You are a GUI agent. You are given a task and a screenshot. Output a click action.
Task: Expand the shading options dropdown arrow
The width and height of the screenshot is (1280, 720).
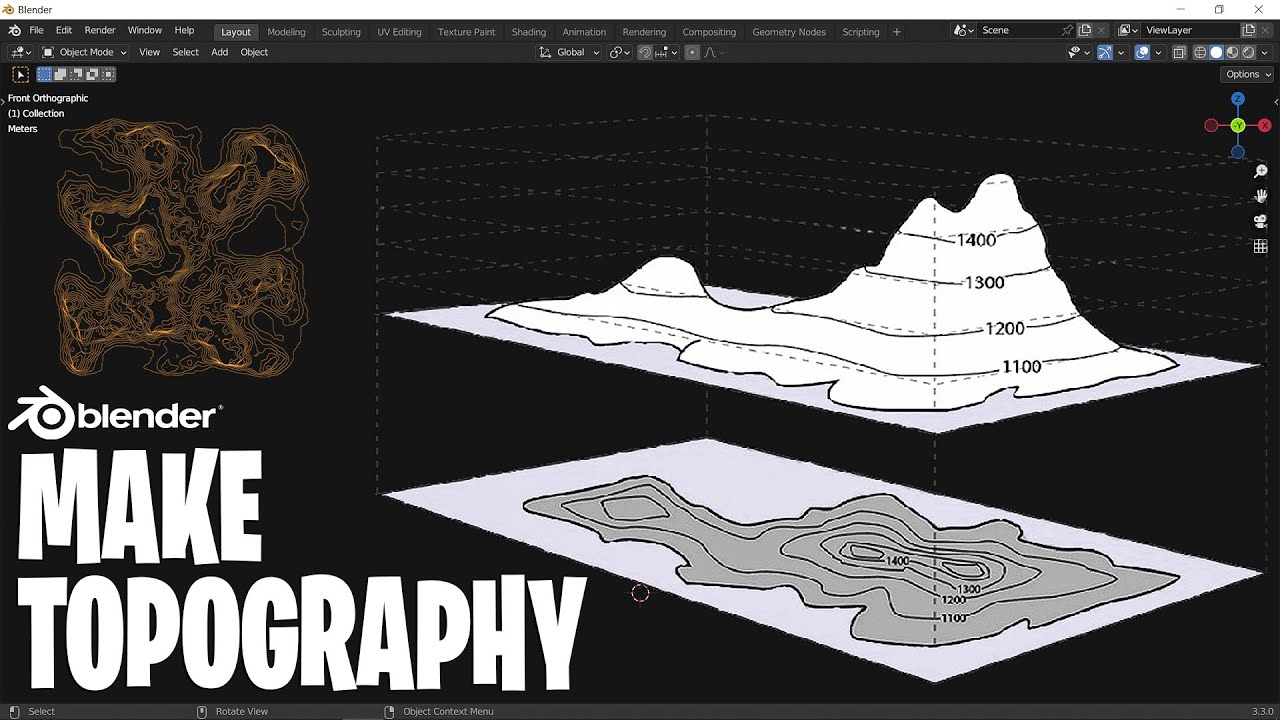click(1265, 52)
